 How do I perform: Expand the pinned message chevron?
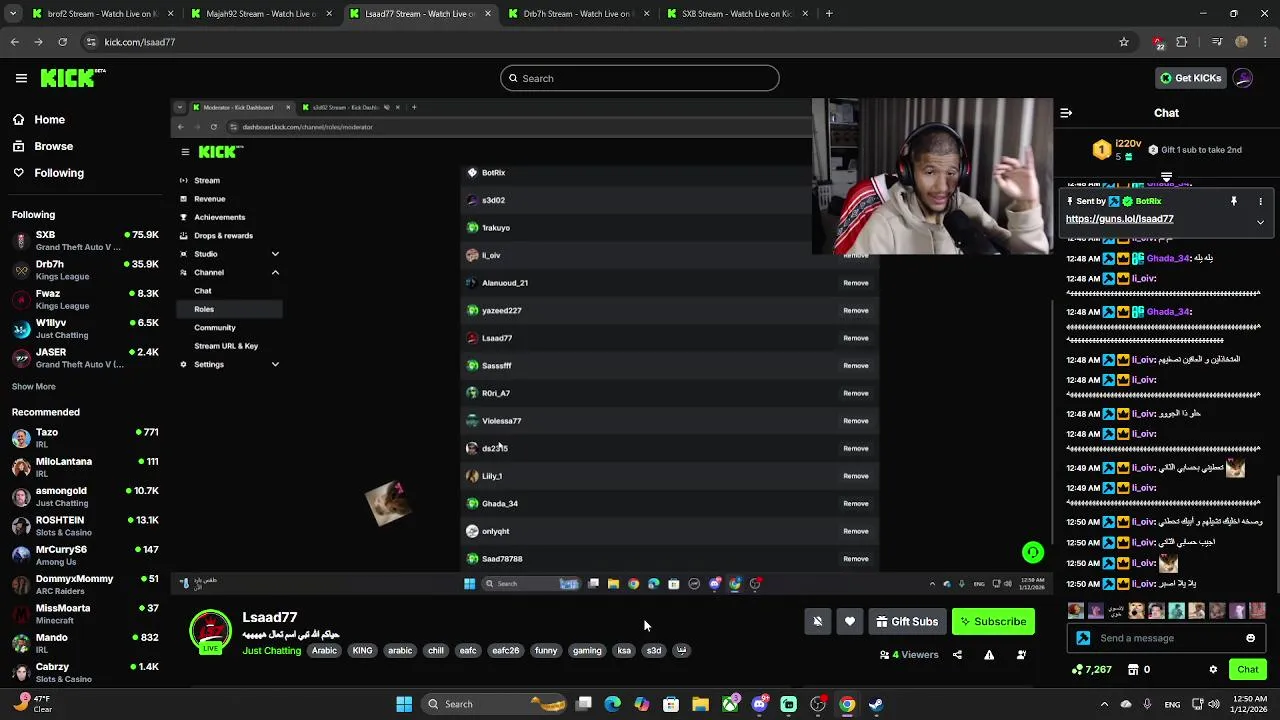pyautogui.click(x=1260, y=222)
